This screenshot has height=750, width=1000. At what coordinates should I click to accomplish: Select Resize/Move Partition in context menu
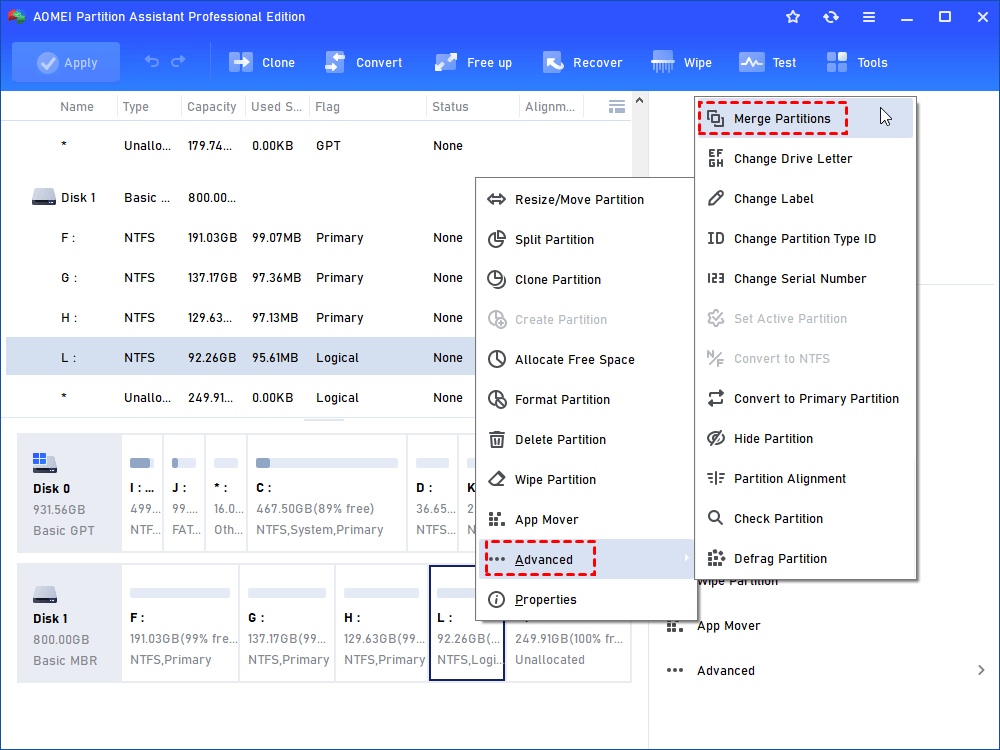(x=585, y=199)
